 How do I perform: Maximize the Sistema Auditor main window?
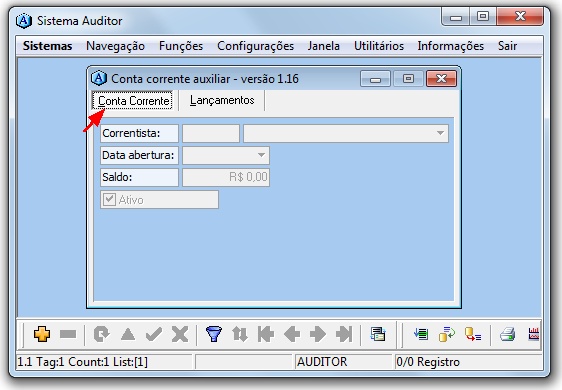[x=482, y=16]
